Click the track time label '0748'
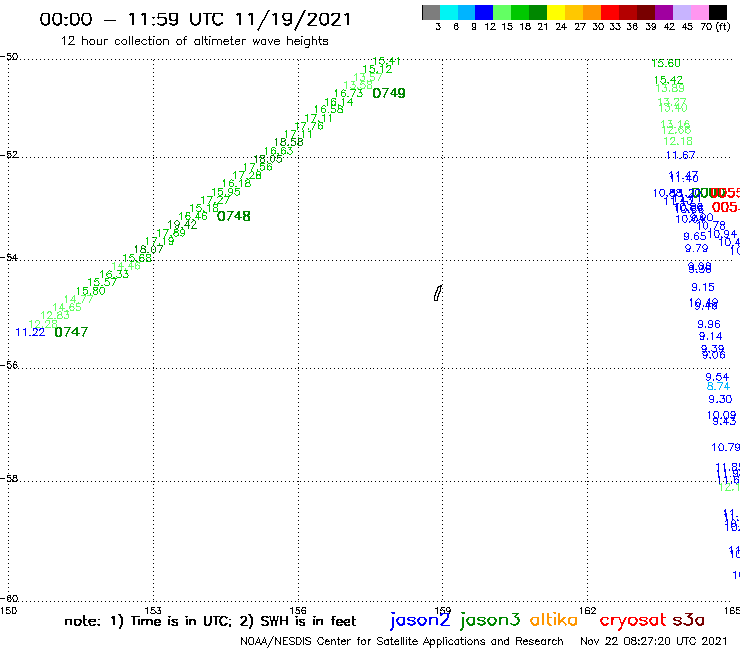This screenshot has width=740, height=650. pyautogui.click(x=234, y=216)
